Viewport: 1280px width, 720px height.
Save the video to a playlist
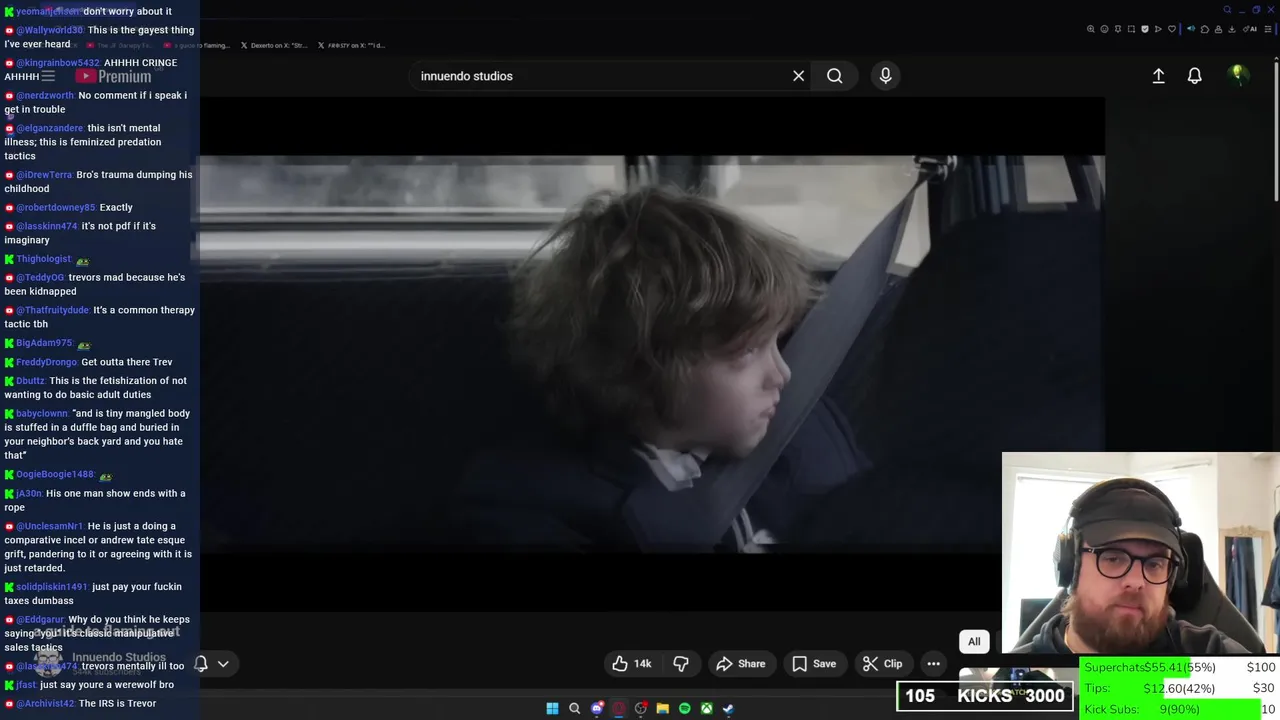pyautogui.click(x=814, y=663)
